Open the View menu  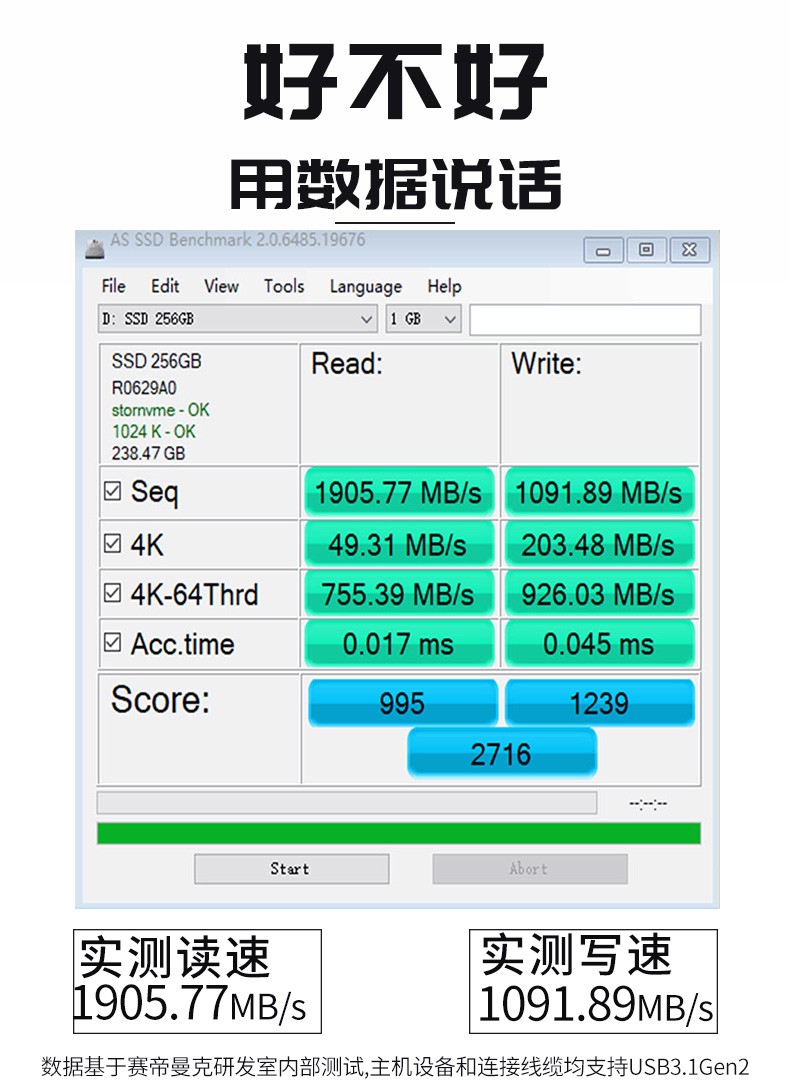[x=221, y=286]
